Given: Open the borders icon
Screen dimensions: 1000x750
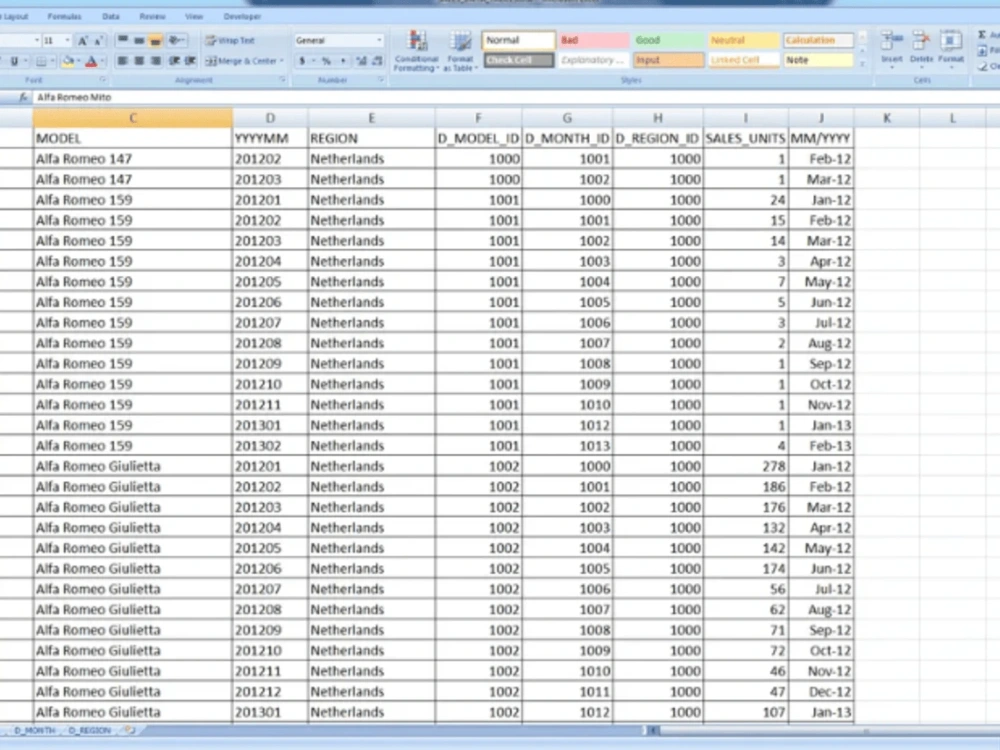Looking at the screenshot, I should (x=41, y=61).
